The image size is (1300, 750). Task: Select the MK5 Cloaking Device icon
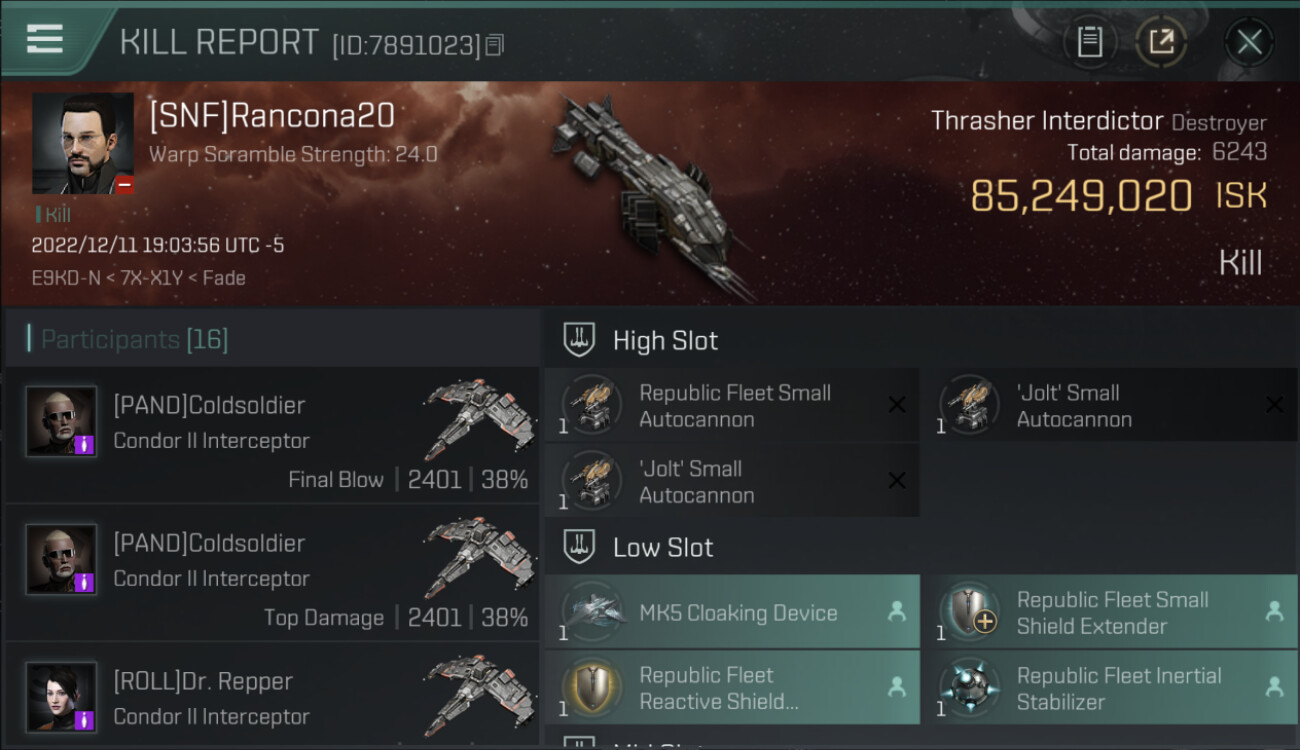pos(592,612)
